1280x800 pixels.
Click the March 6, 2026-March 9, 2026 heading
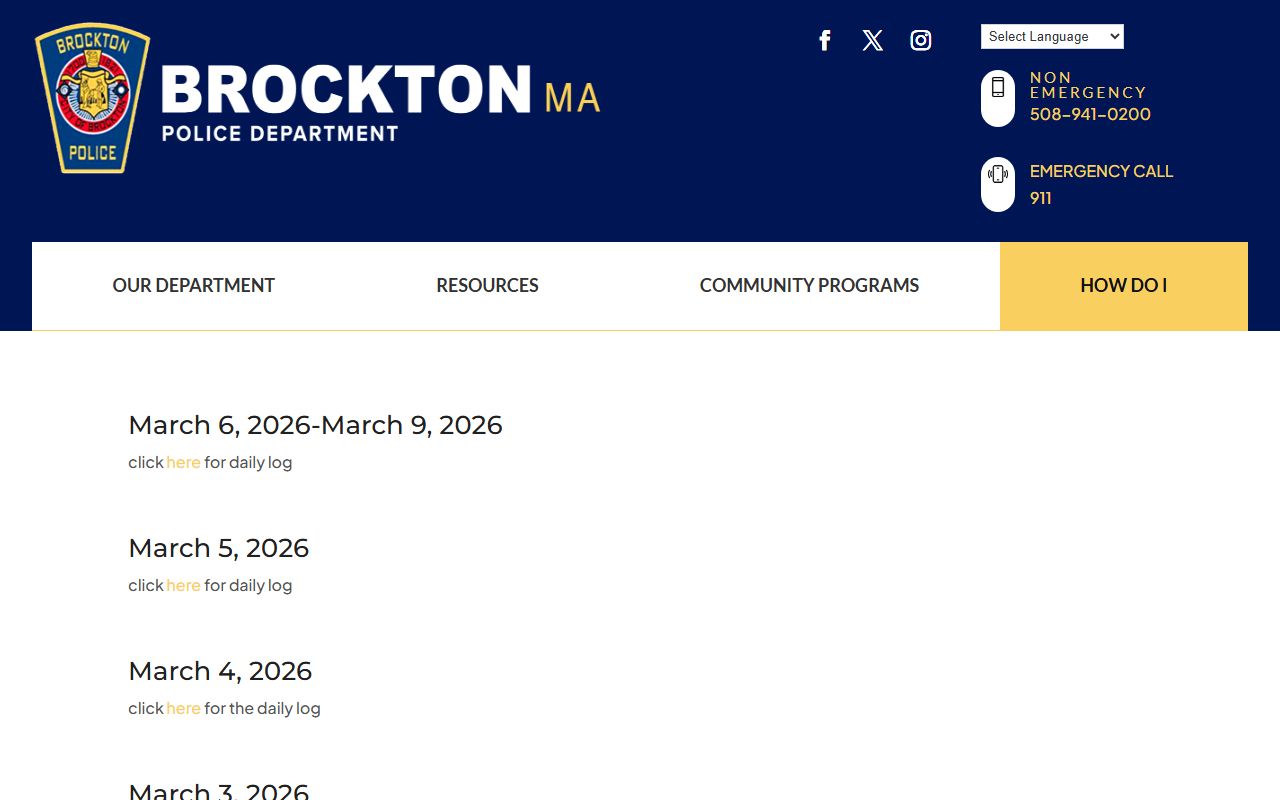pos(315,425)
